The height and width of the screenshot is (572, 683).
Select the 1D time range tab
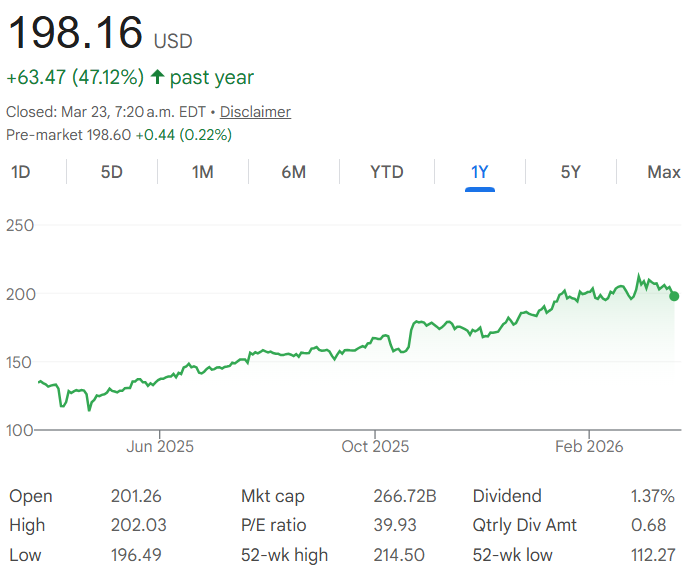(20, 172)
